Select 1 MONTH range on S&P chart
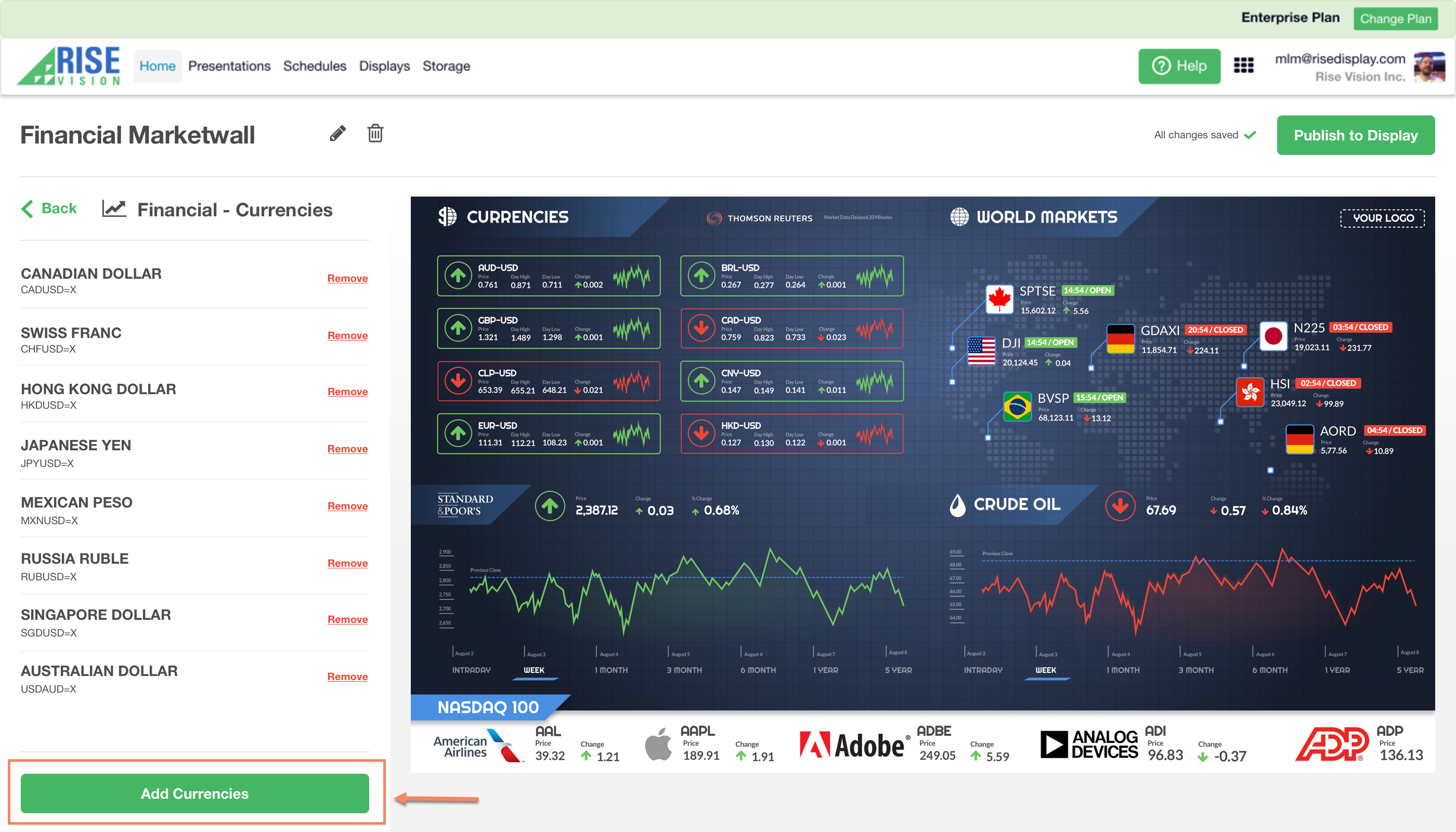1456x832 pixels. [x=611, y=670]
